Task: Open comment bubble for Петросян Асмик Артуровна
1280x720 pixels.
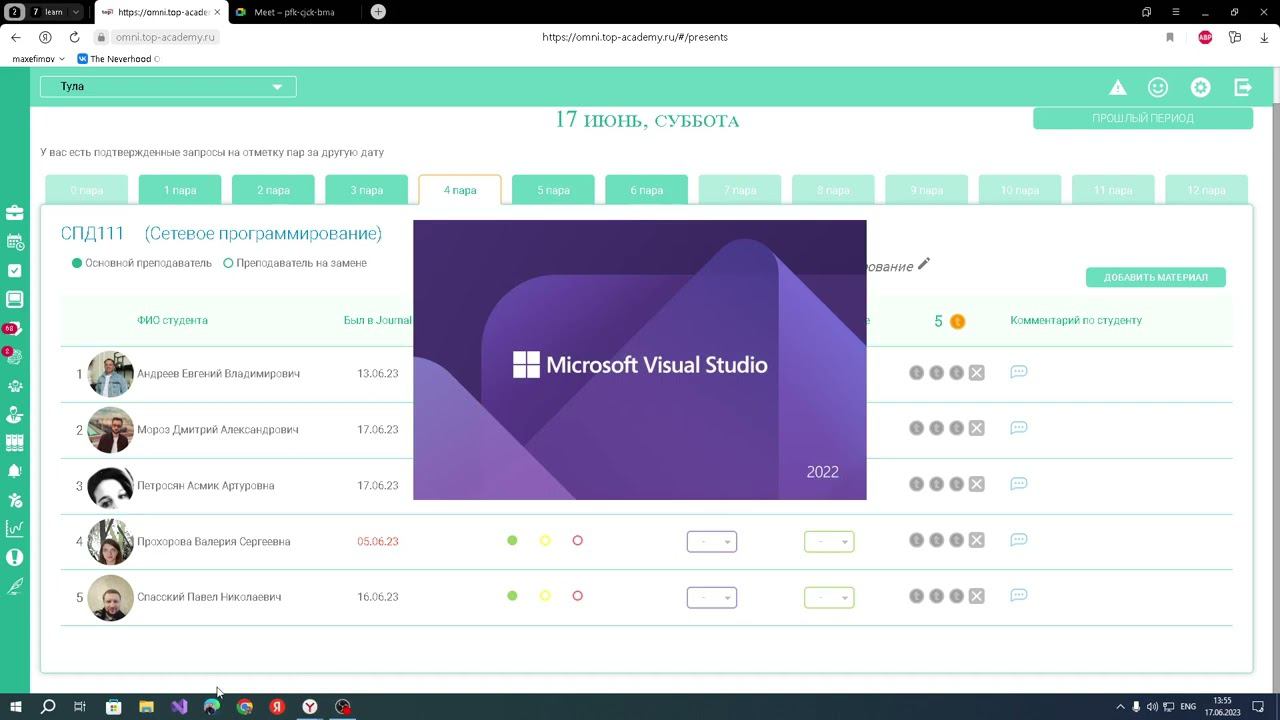Action: tap(1019, 484)
